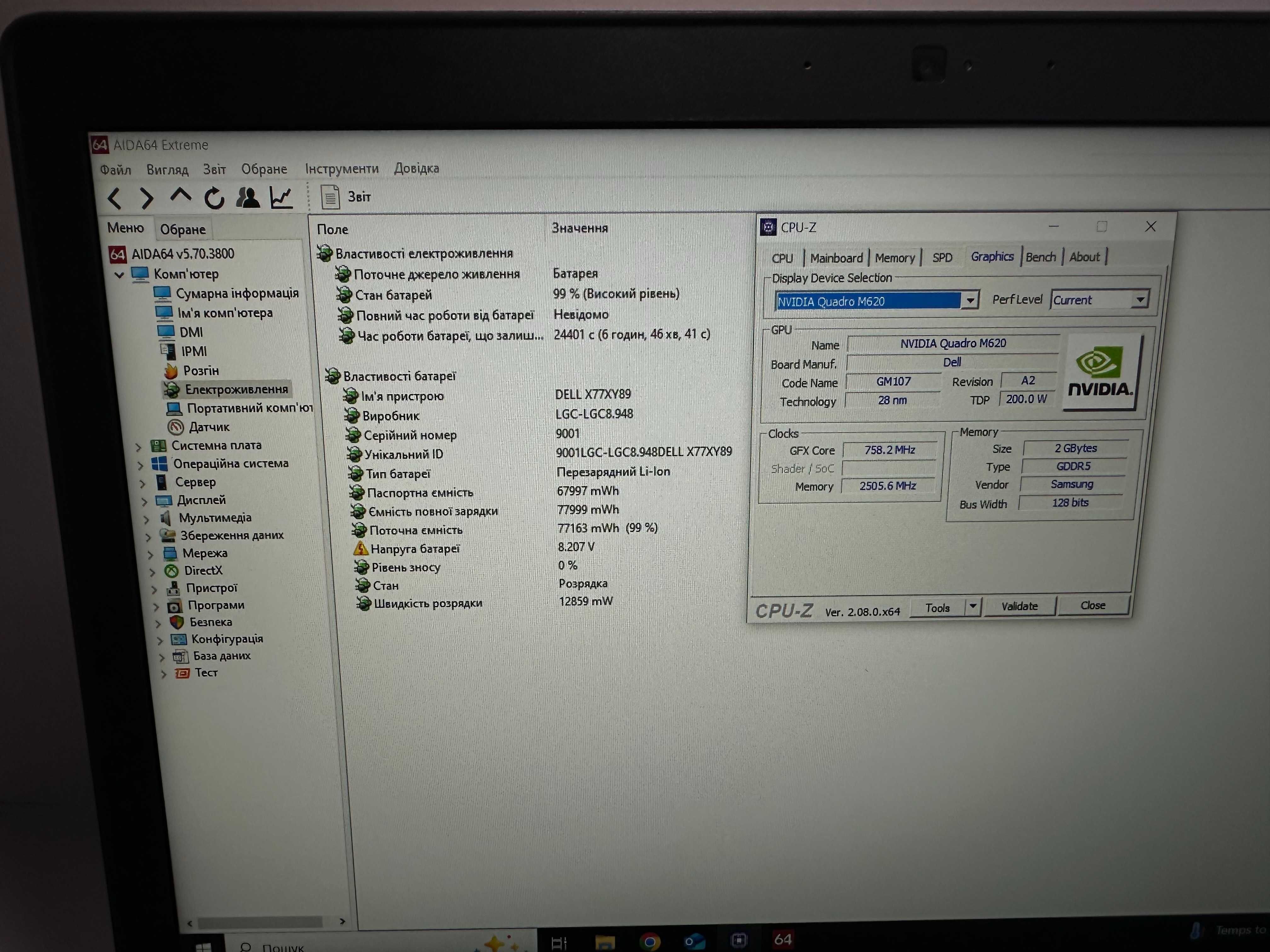
Task: Switch to the Меню sidebar tab
Action: 125,228
